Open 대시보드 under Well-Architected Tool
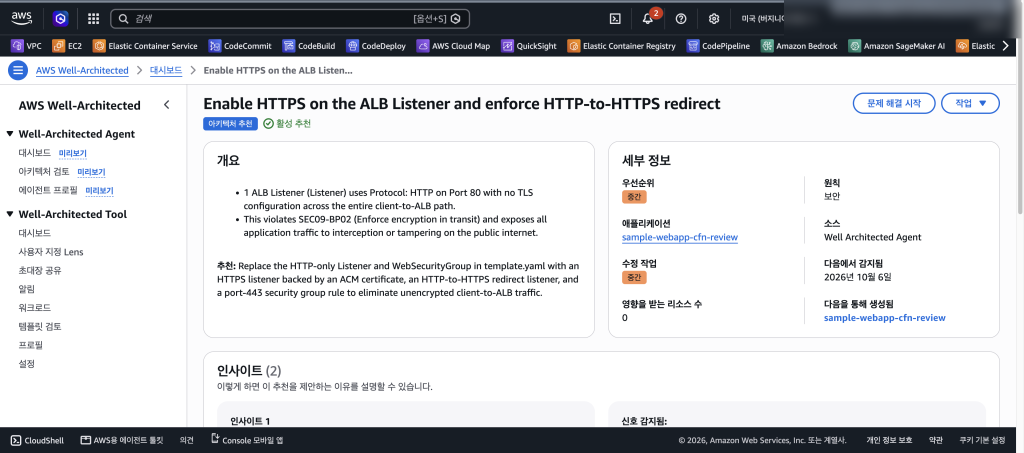 (35, 233)
